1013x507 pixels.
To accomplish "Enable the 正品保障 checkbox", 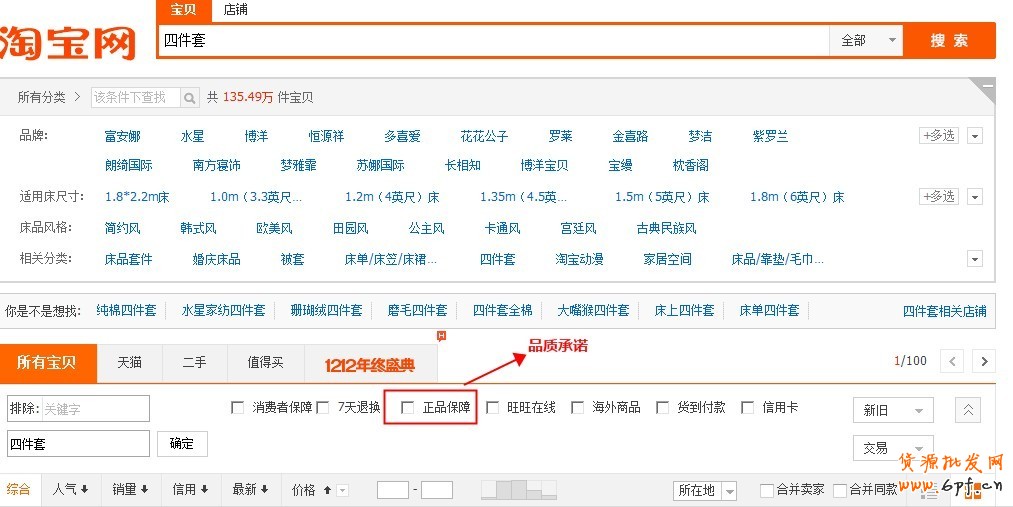I will [x=408, y=407].
